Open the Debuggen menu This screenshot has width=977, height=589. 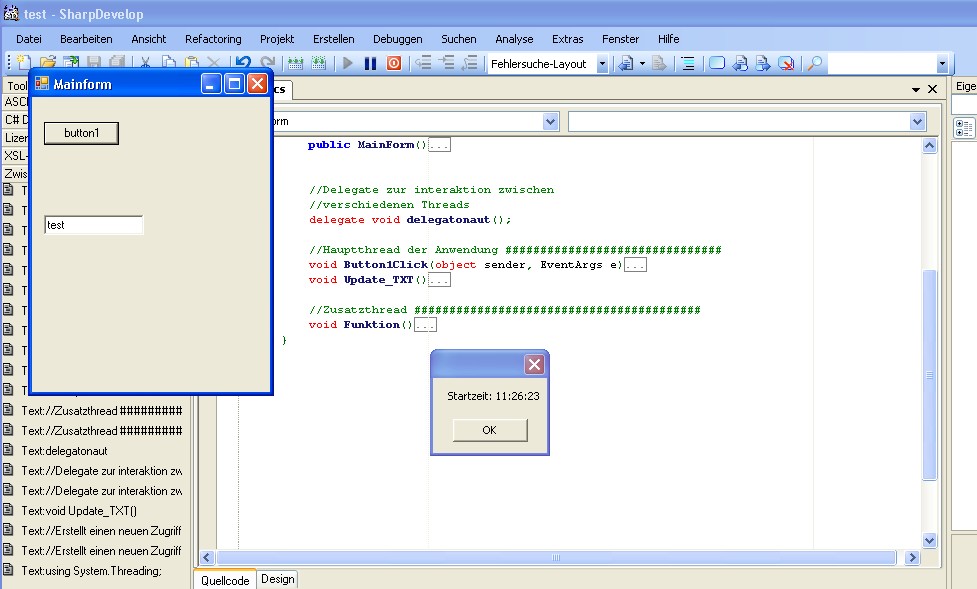point(397,39)
